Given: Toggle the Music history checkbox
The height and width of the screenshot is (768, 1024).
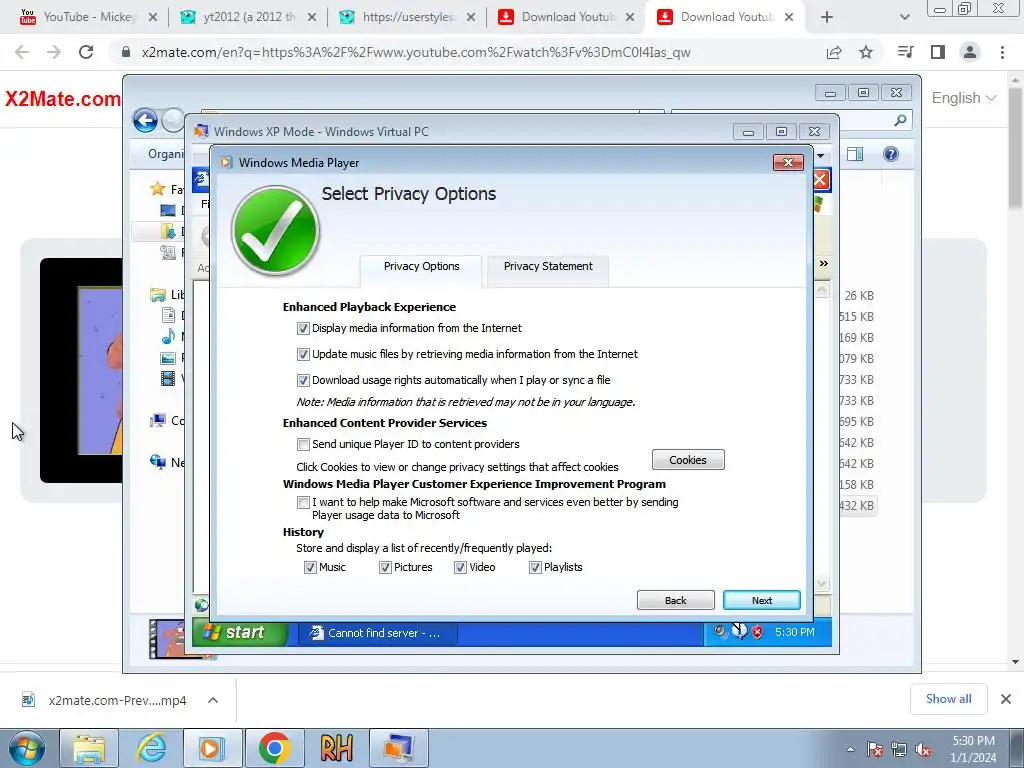Looking at the screenshot, I should pyautogui.click(x=310, y=568).
